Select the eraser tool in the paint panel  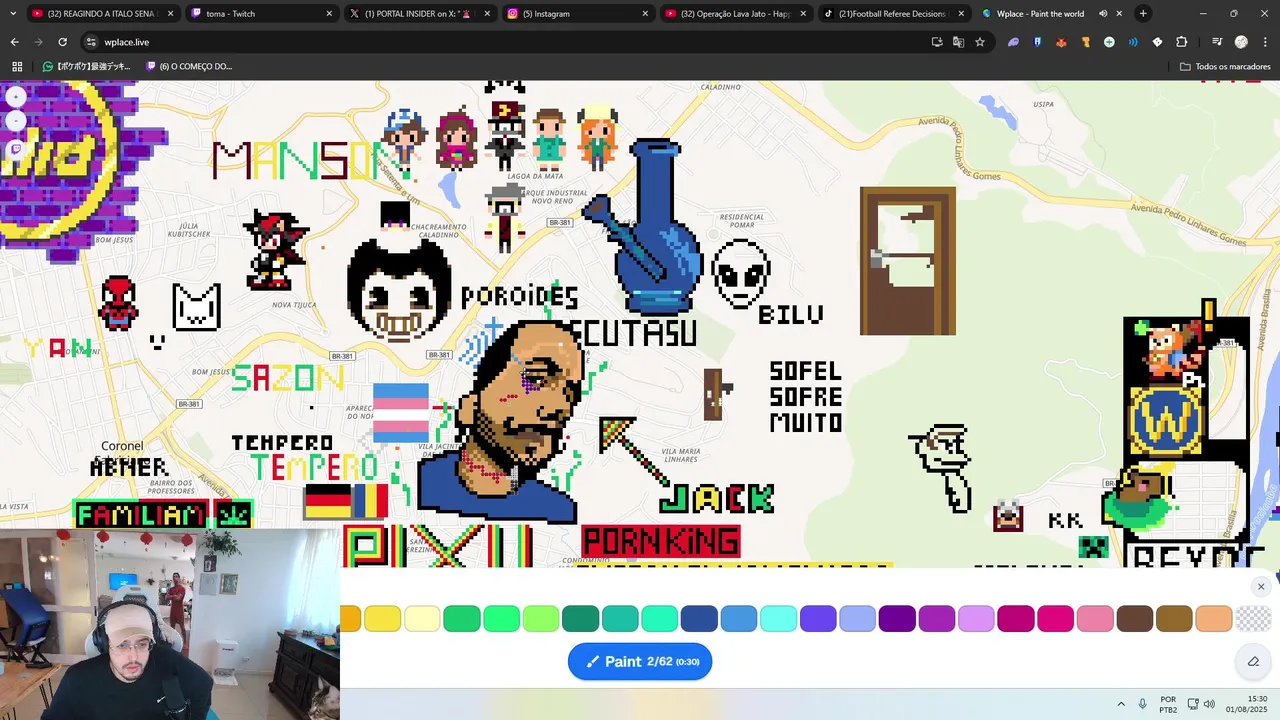1253,661
